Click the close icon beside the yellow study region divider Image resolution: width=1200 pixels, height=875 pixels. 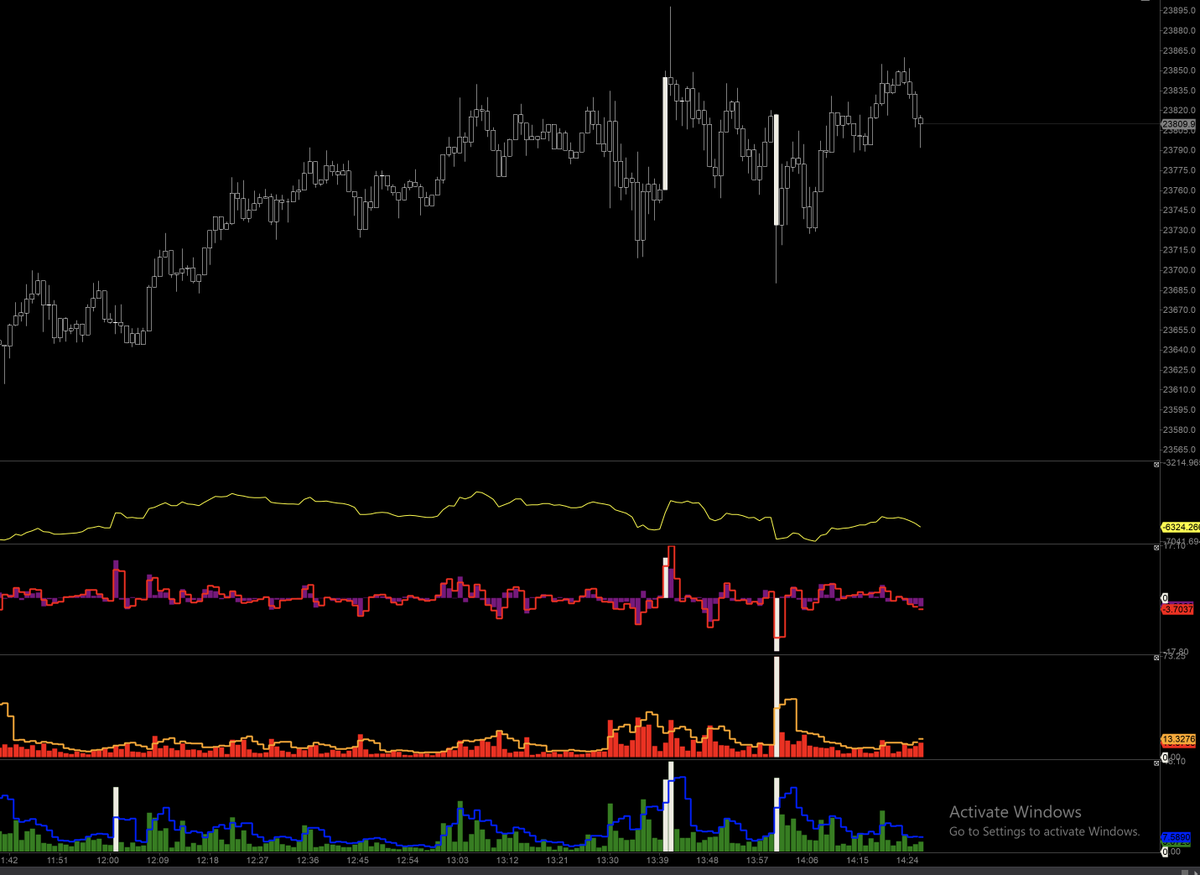[1155, 463]
